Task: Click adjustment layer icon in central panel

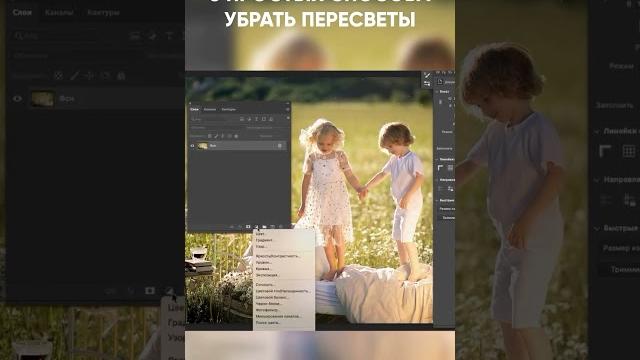Action: pos(256,227)
